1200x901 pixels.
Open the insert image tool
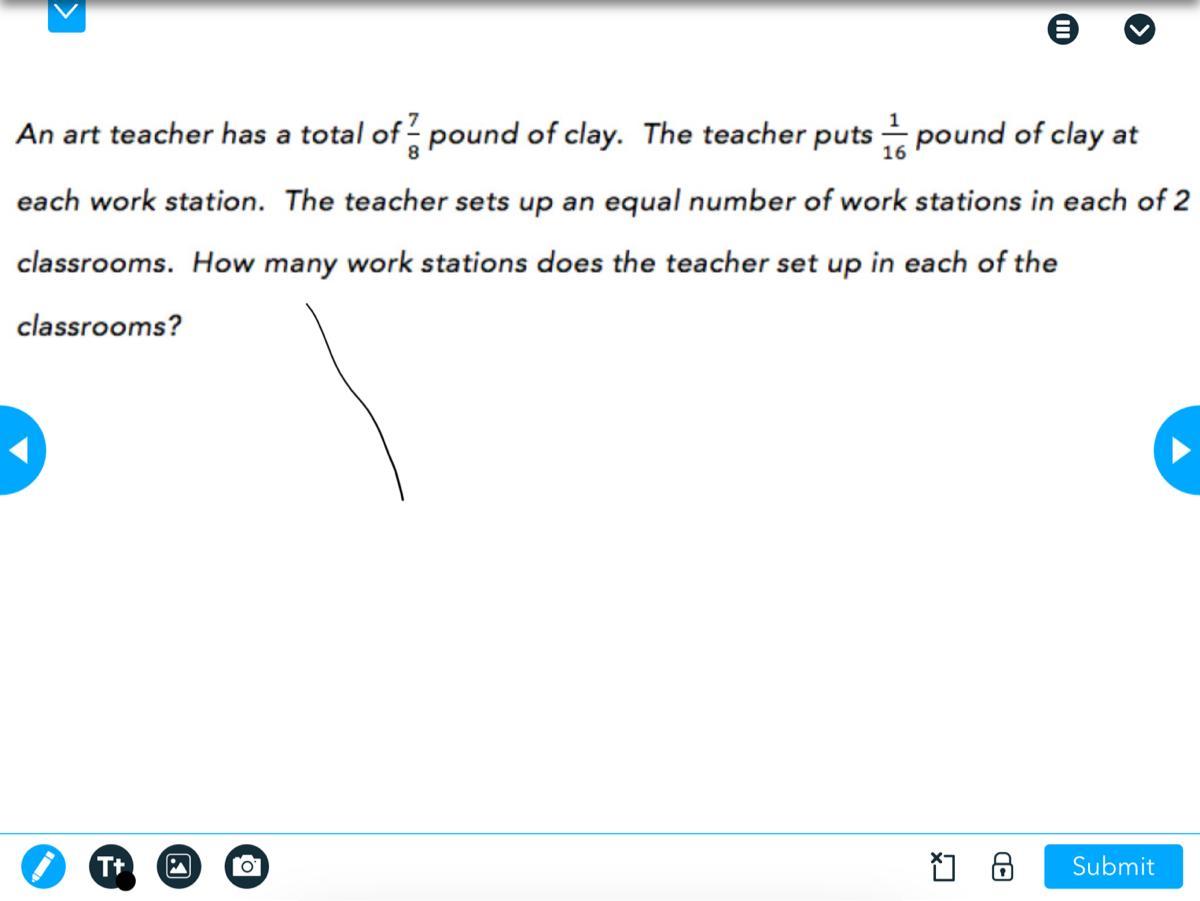(179, 866)
